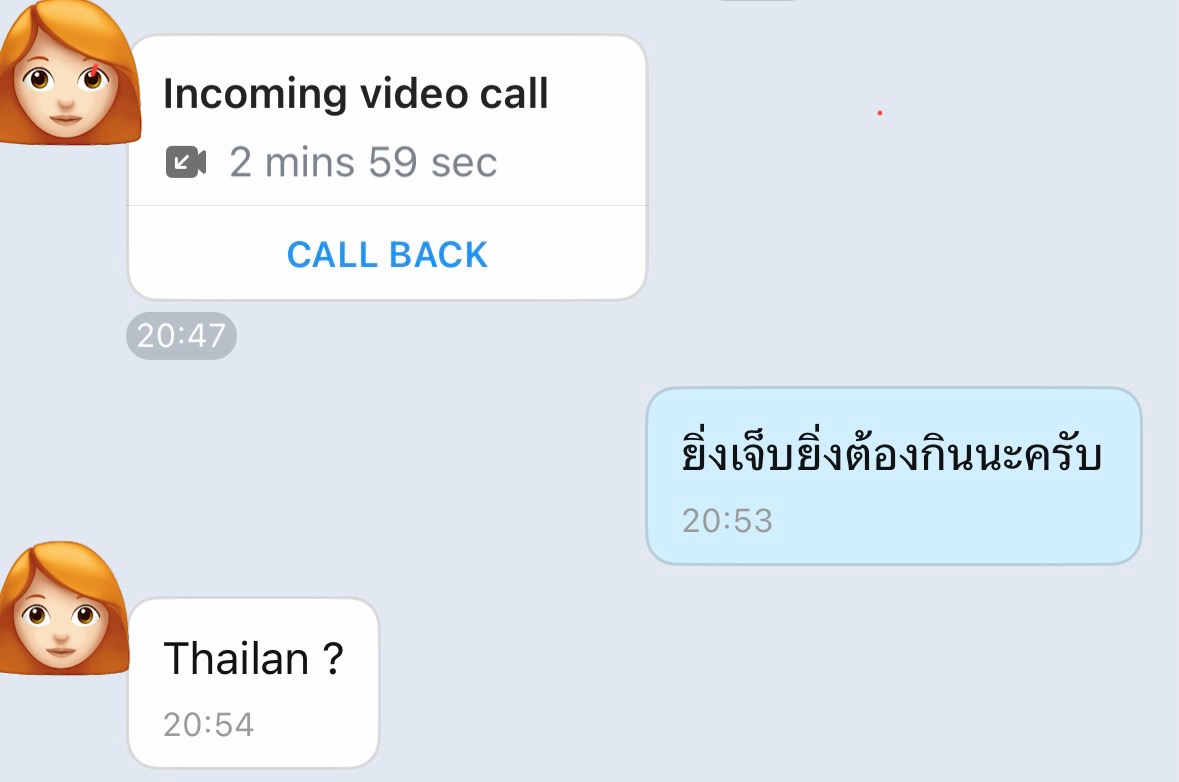Click the 2 mins 59 sec duration text
The height and width of the screenshot is (782, 1179).
click(x=363, y=162)
